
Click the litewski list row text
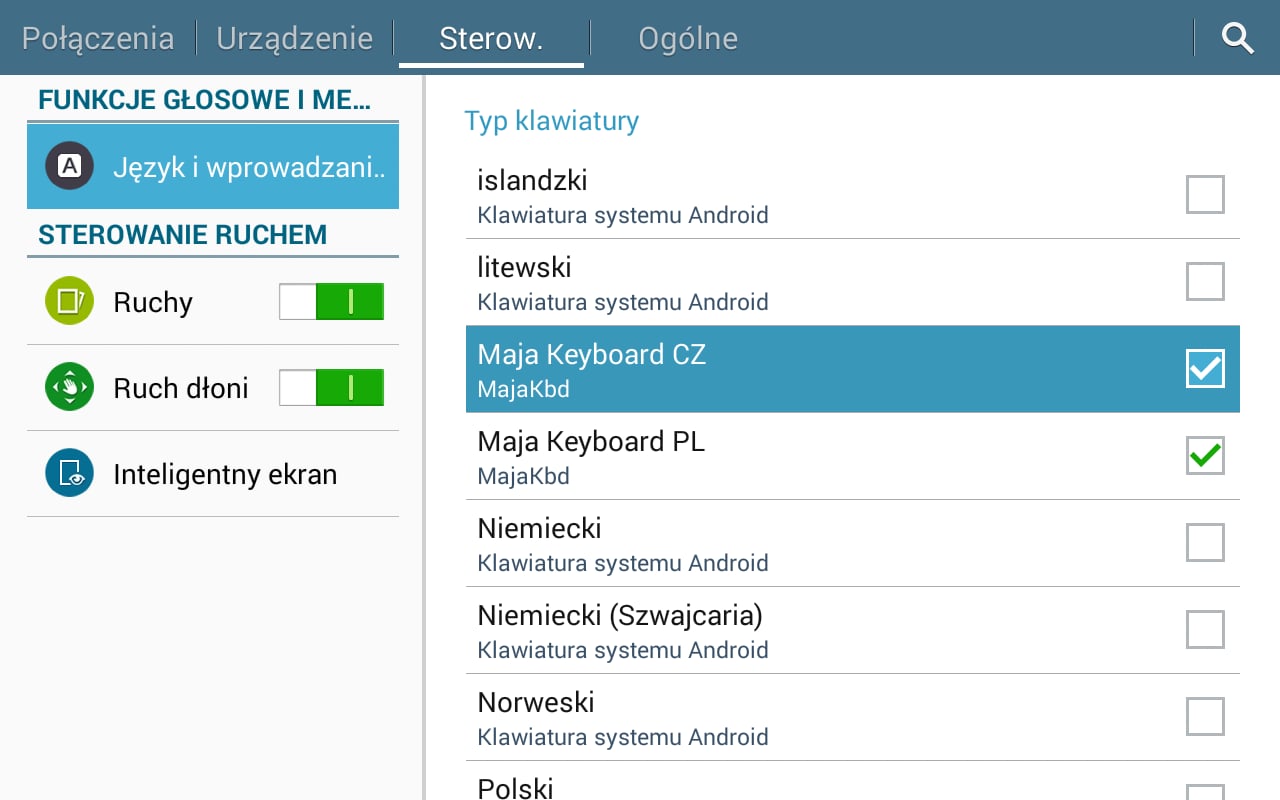click(524, 268)
